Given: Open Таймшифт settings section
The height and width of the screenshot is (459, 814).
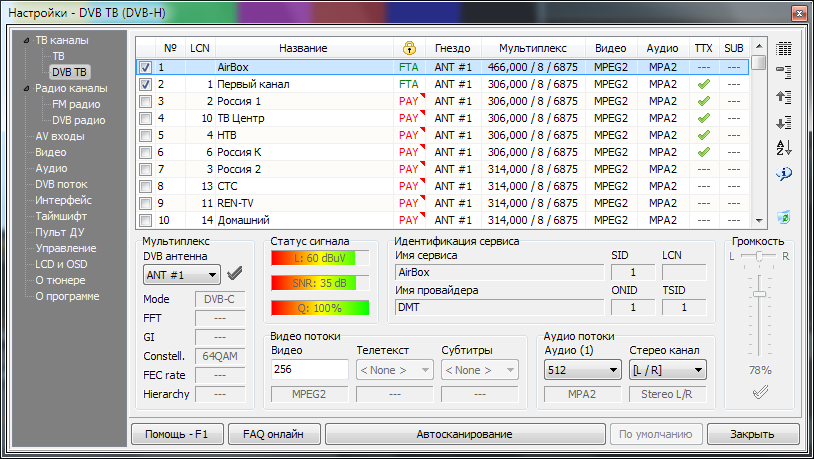Looking at the screenshot, I should pyautogui.click(x=63, y=216).
